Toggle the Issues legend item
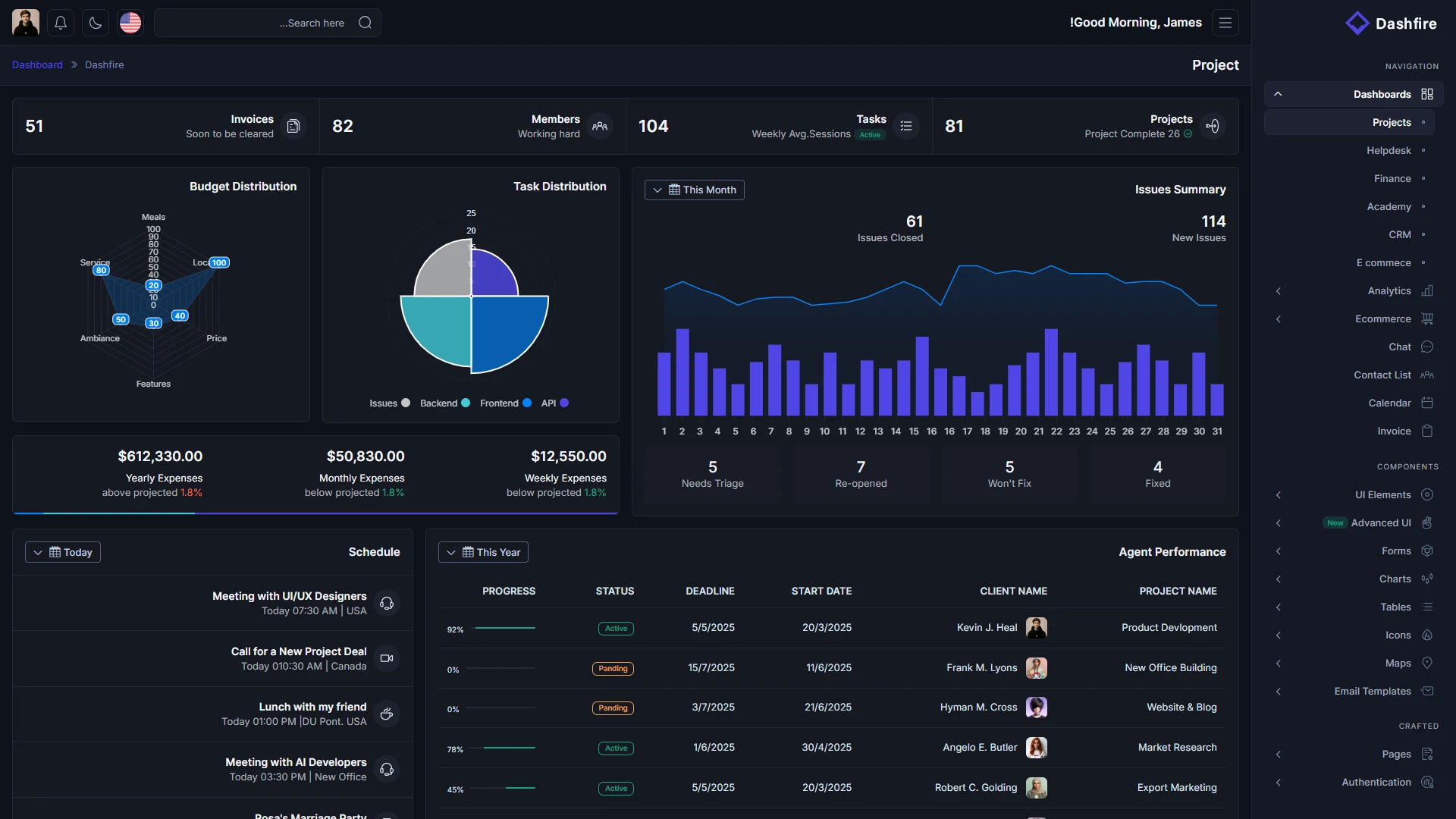 pyautogui.click(x=390, y=403)
